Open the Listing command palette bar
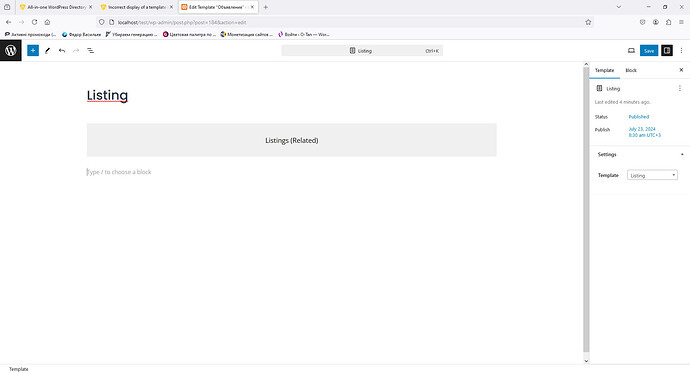This screenshot has width=690, height=373. [362, 51]
